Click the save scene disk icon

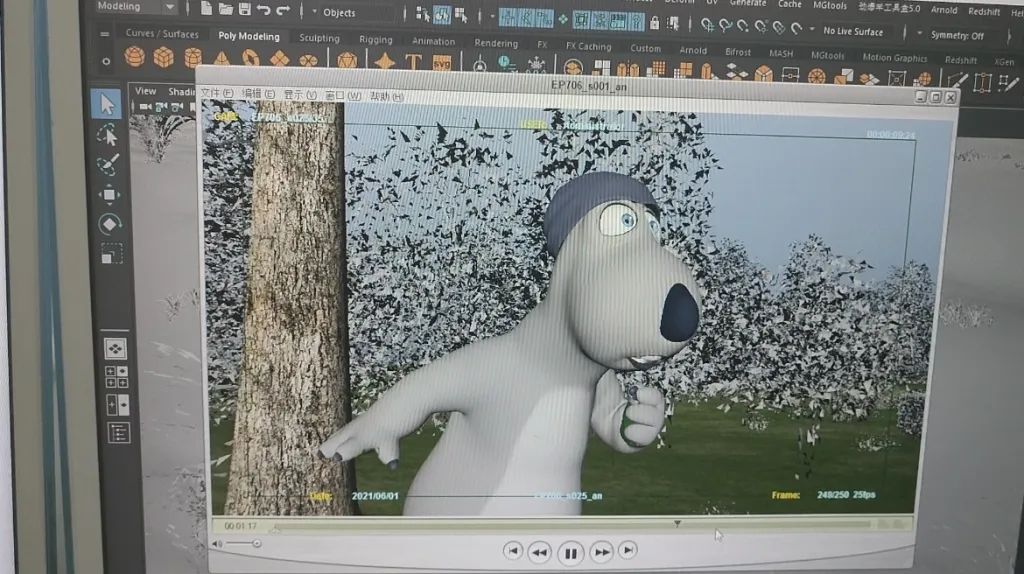tap(245, 9)
